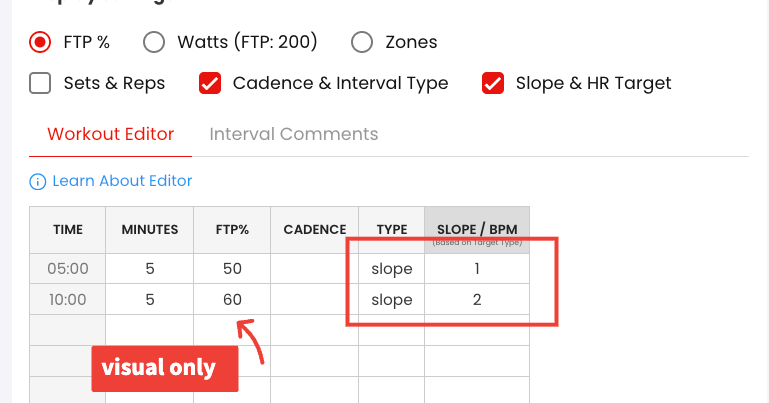Click the info icon beside Learn About Editor
The width and height of the screenshot is (769, 403).
(x=38, y=181)
